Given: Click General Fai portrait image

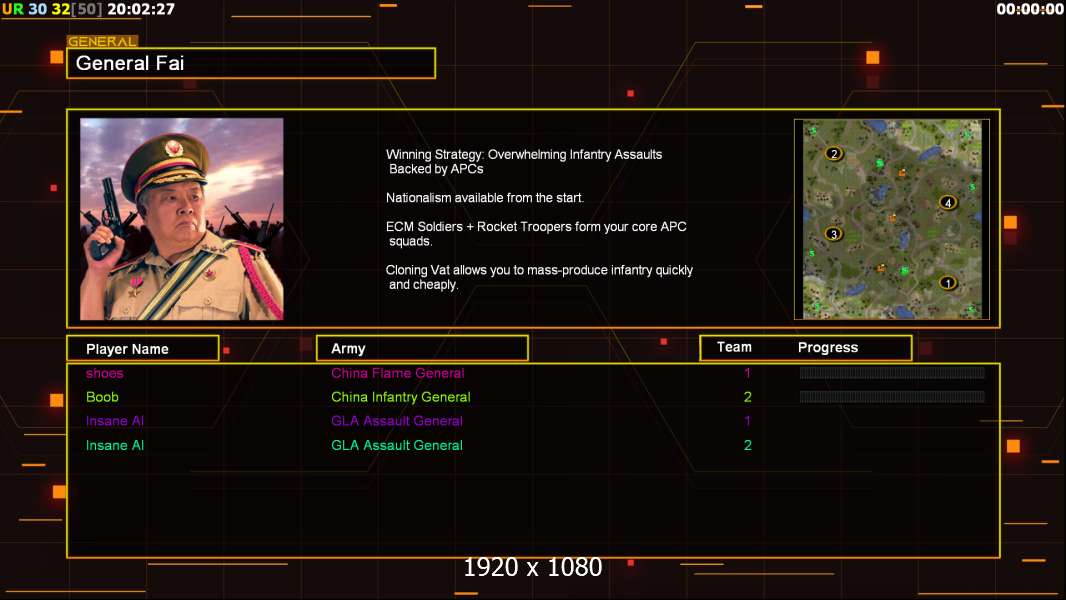Looking at the screenshot, I should (x=182, y=219).
